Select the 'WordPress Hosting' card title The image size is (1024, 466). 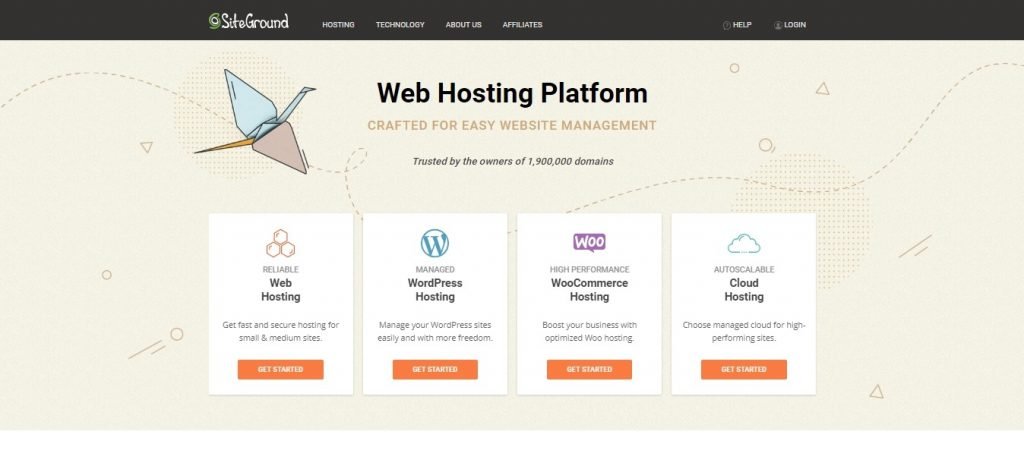click(435, 290)
